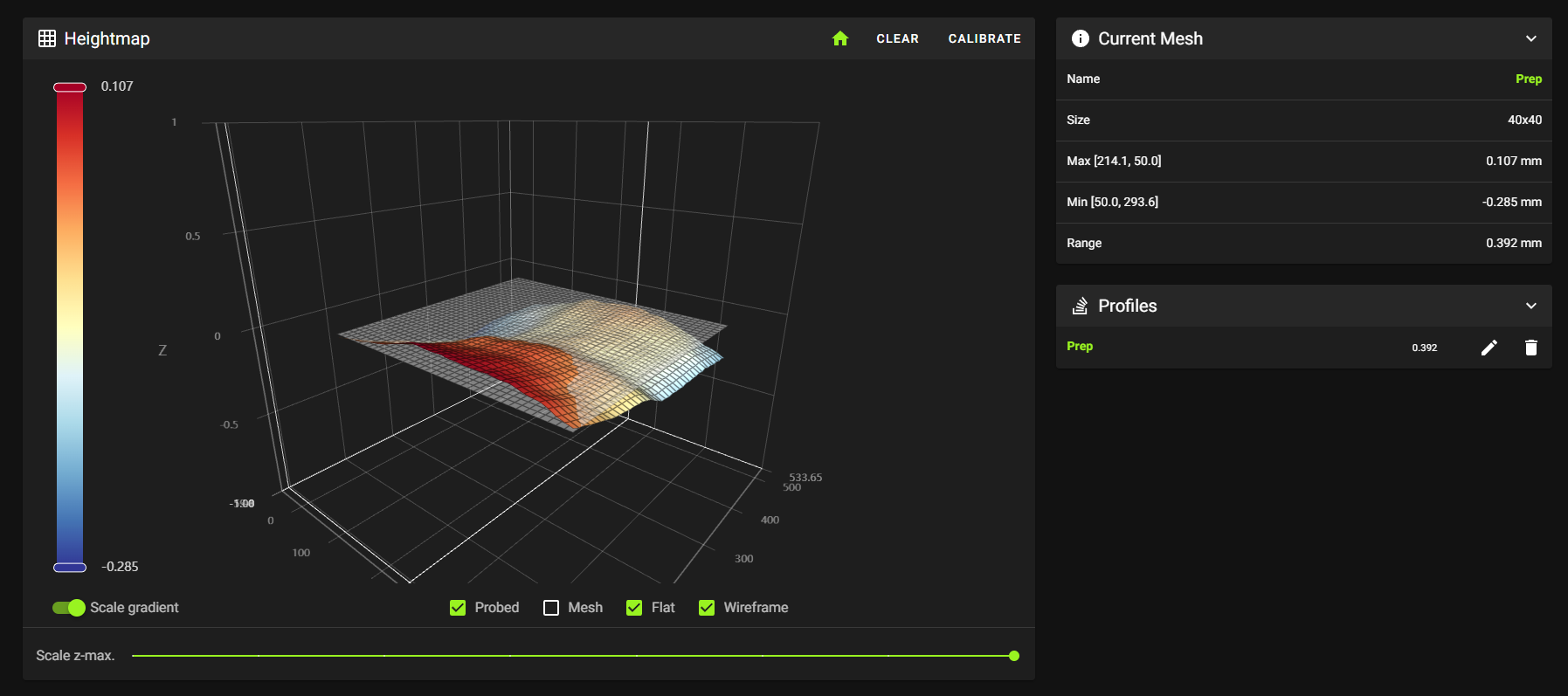
Task: Uncheck the Flat checkbox
Action: click(634, 608)
